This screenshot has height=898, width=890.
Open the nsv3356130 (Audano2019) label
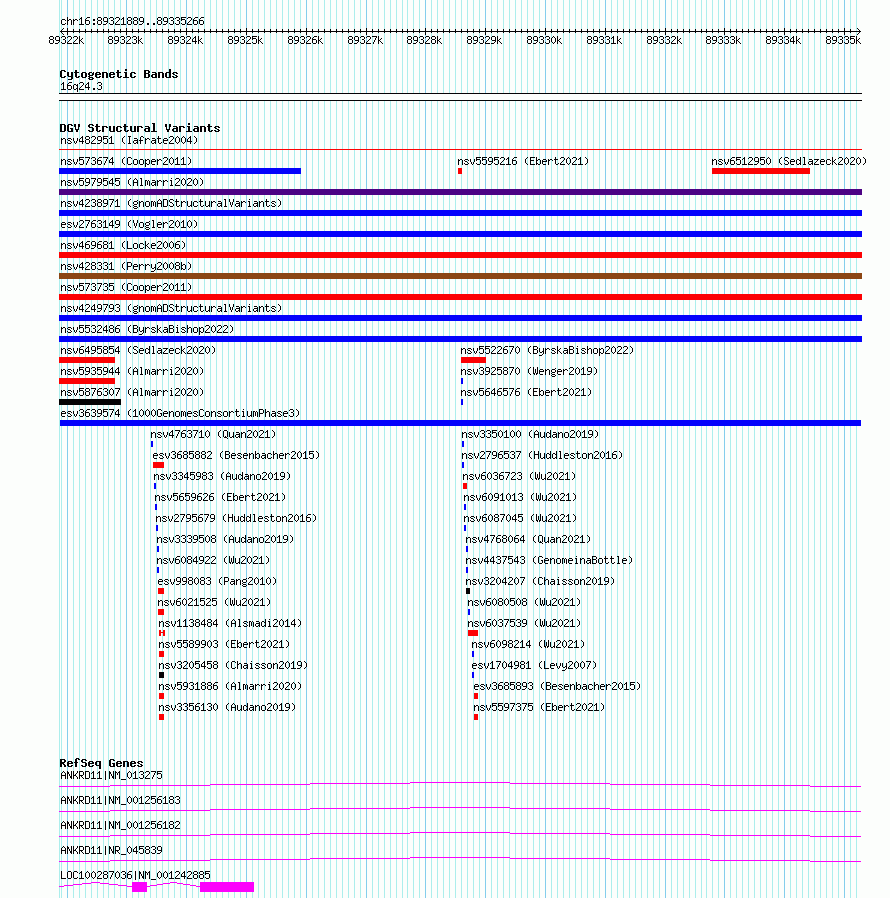[227, 707]
